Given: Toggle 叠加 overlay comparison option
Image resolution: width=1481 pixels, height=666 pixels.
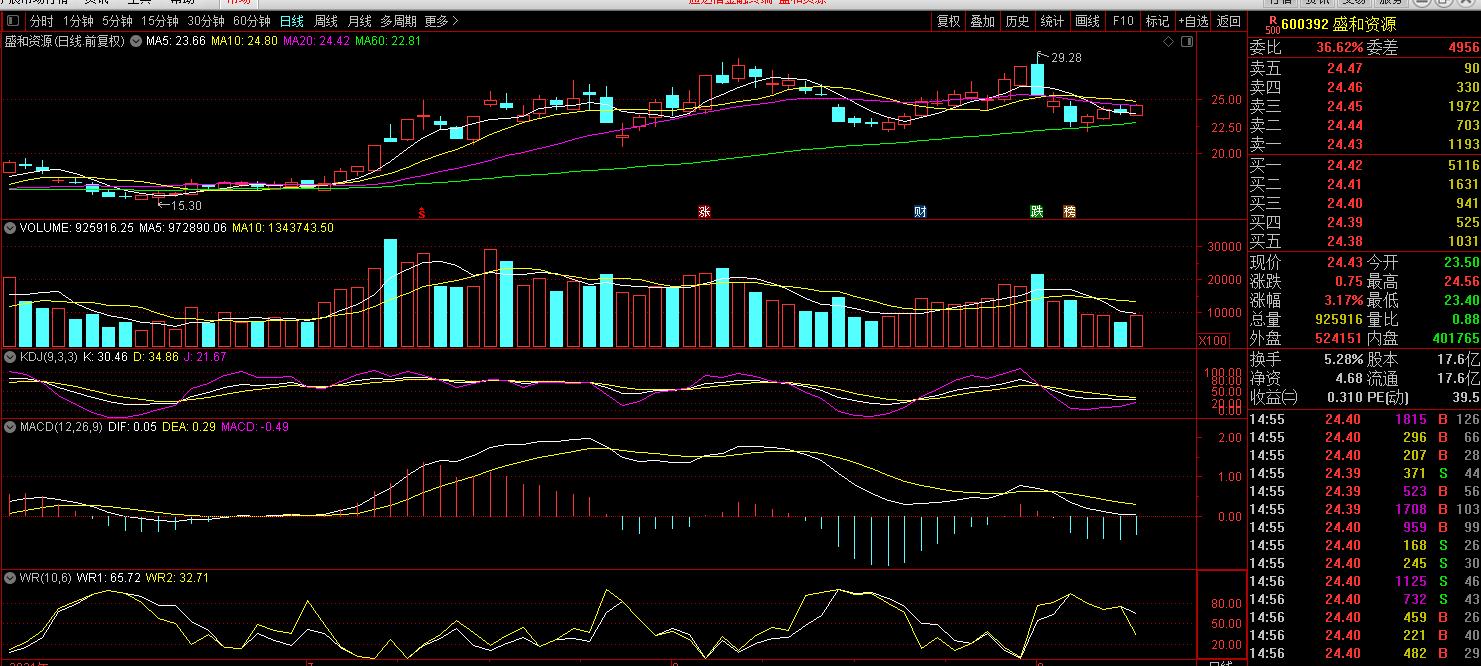Looking at the screenshot, I should tap(983, 21).
